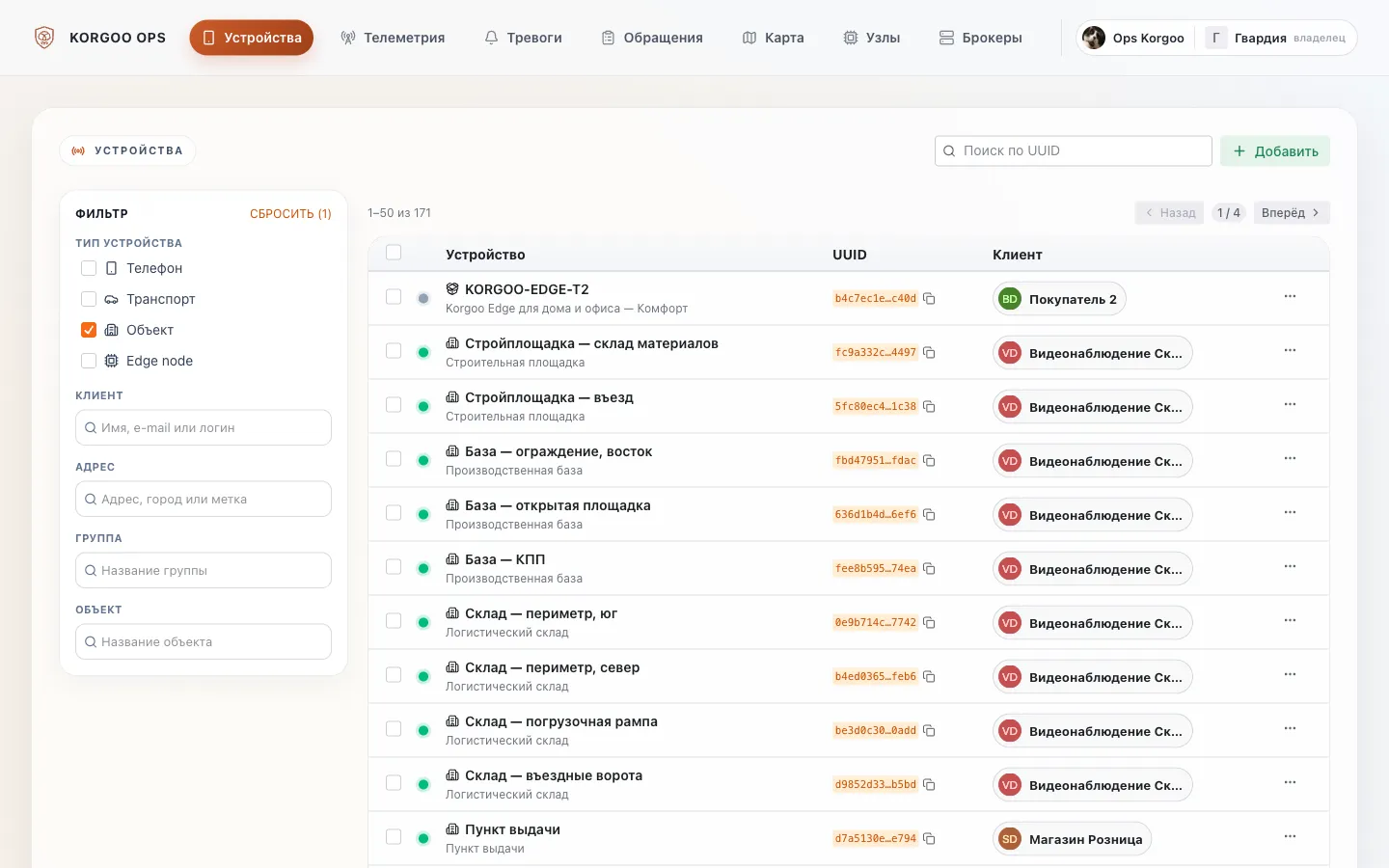Open Ops Korgoo user profile menu
1389x868 pixels.
pos(1134,38)
